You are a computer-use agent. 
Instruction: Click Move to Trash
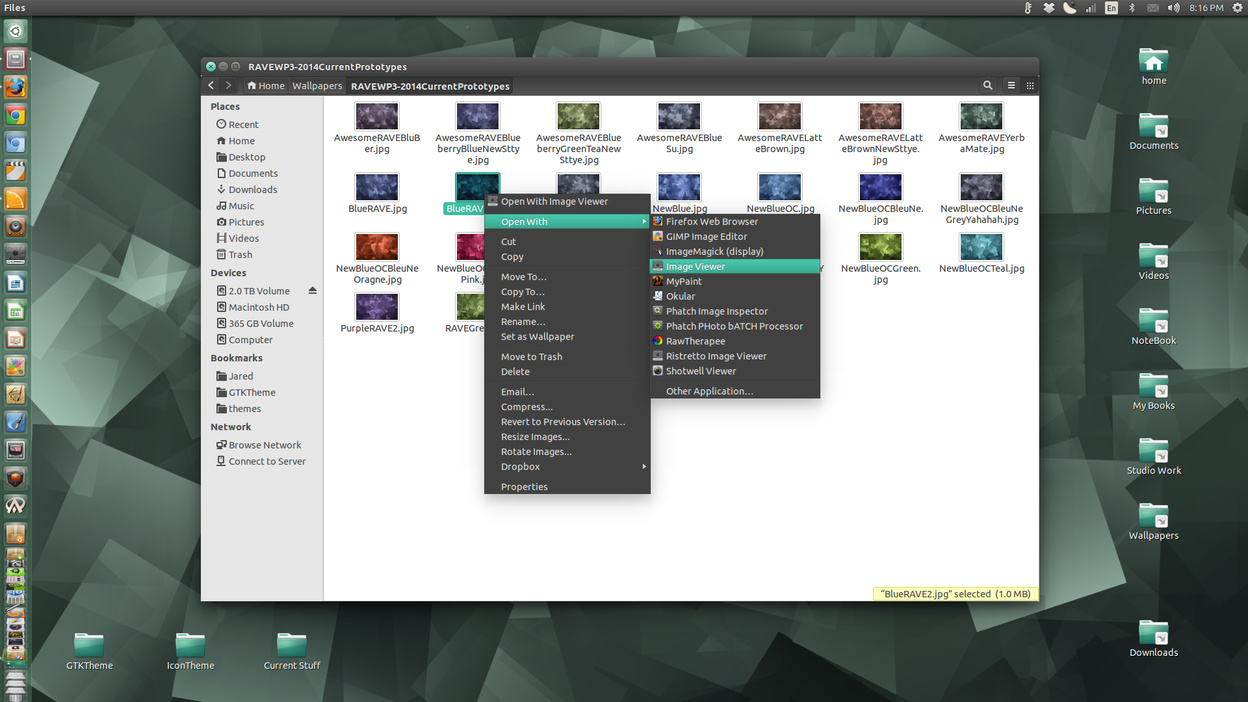coord(567,357)
